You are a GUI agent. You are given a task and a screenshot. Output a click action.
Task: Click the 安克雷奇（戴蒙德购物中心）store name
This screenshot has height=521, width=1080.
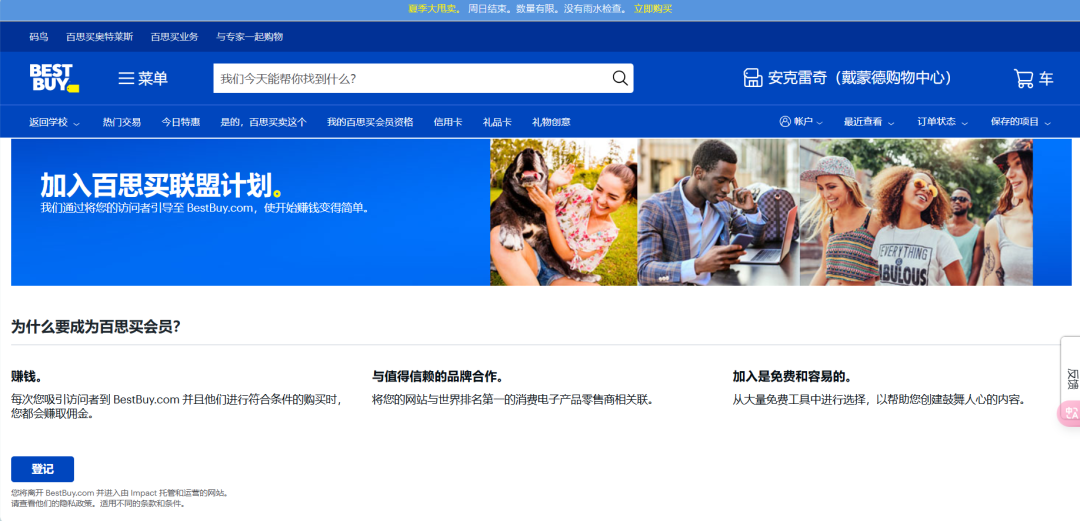tap(860, 78)
